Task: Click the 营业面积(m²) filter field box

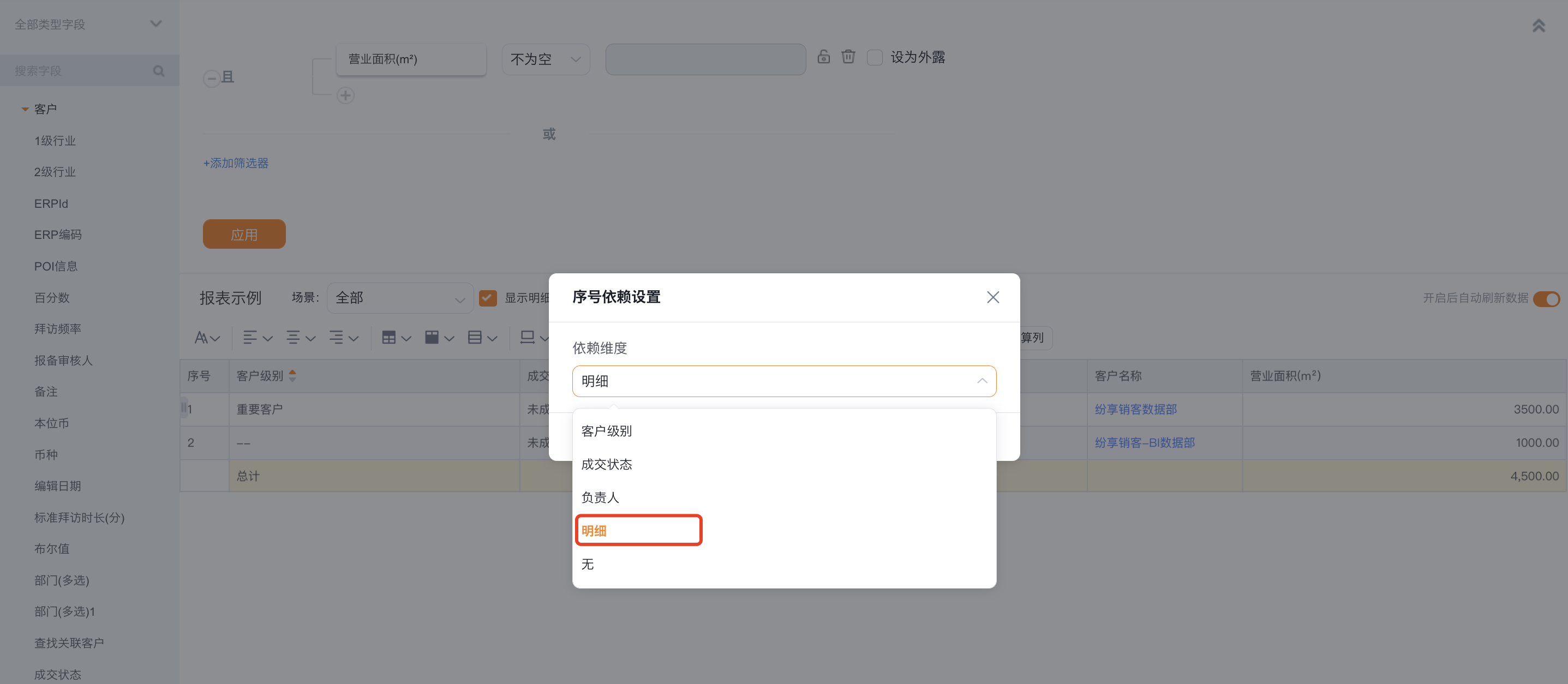Action: 411,59
